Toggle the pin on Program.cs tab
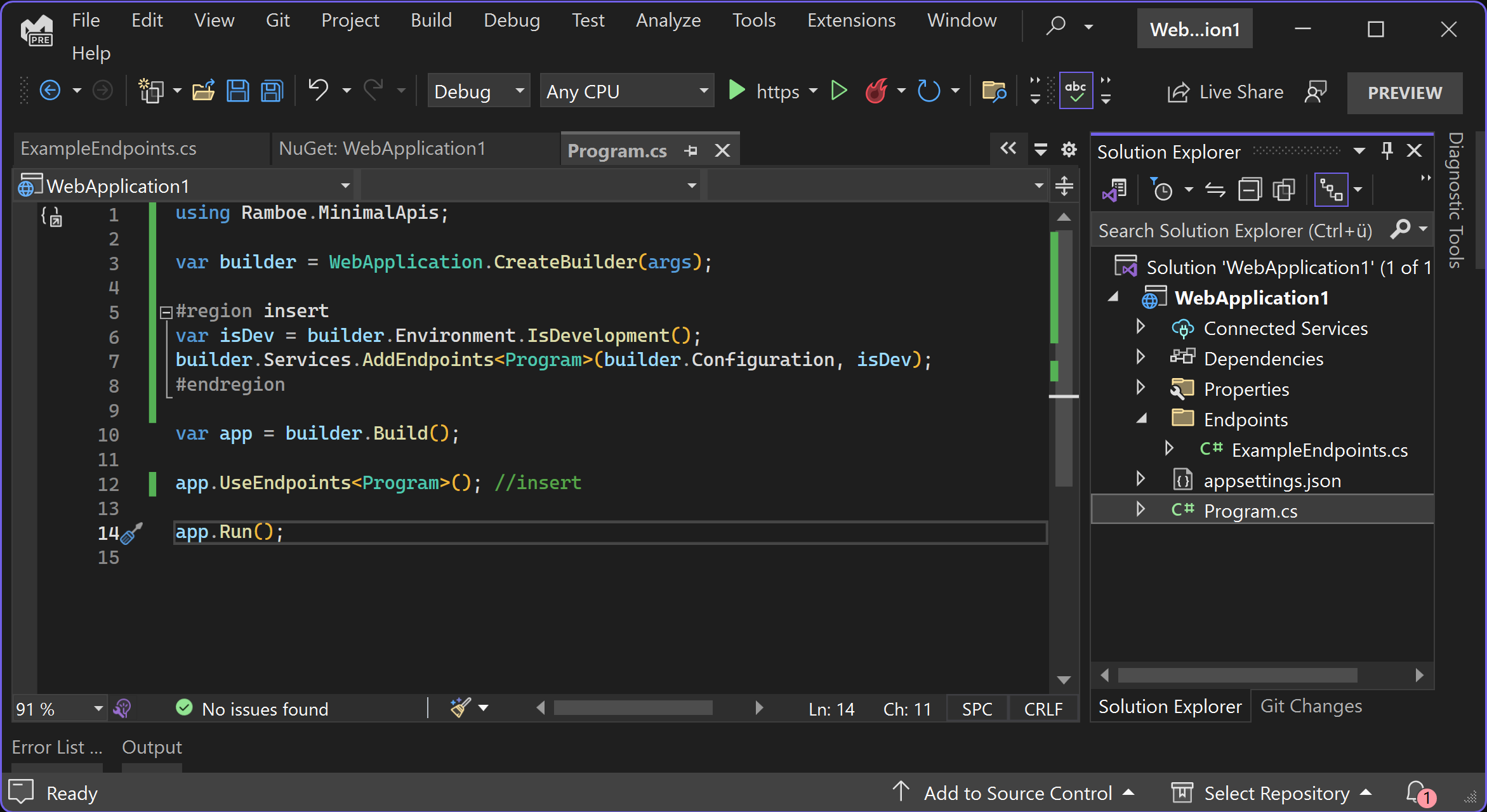This screenshot has height=812, width=1487. [691, 151]
